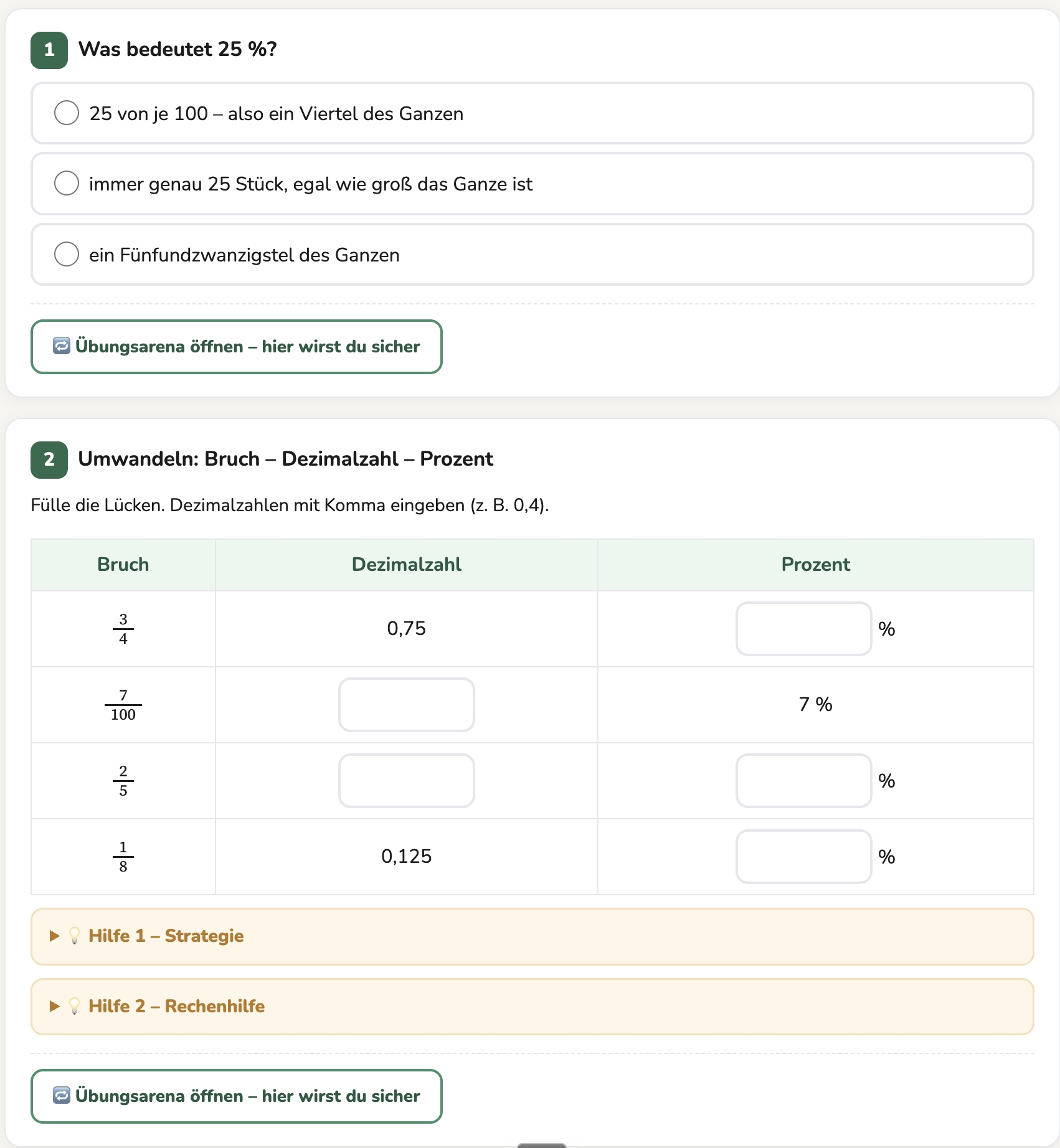1060x1148 pixels.
Task: Open Übungsarena button under question 1
Action: coord(237,347)
